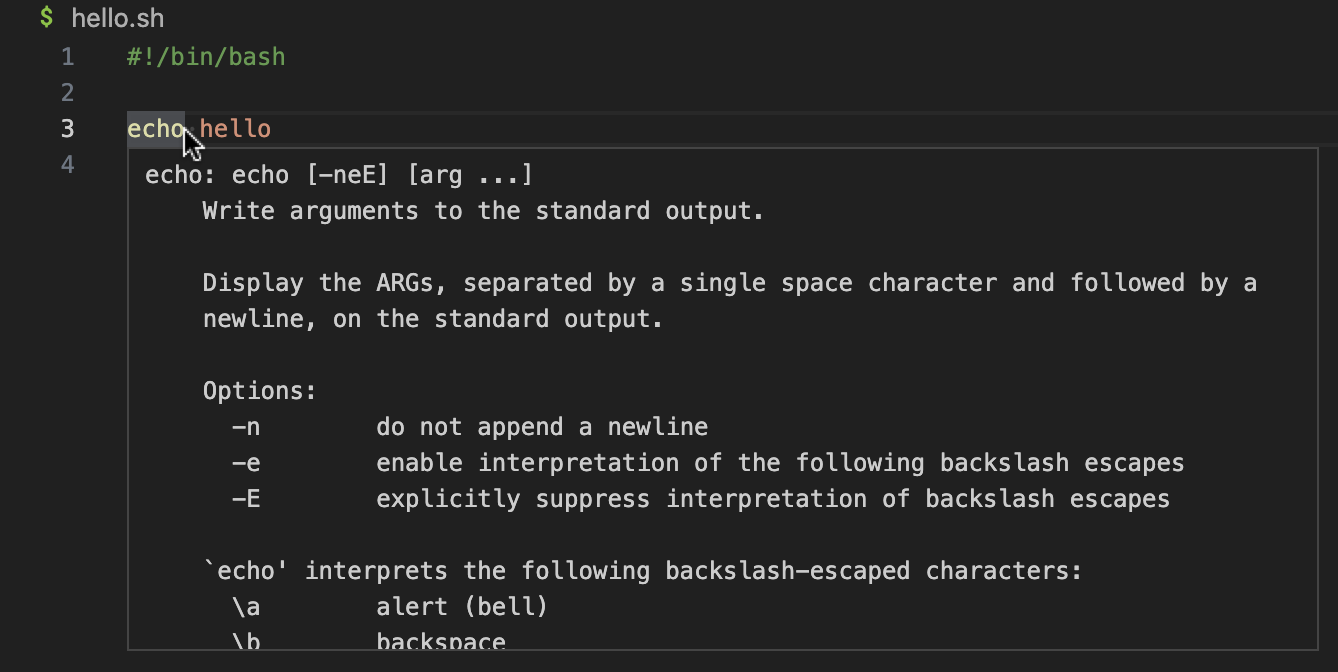Screen dimensions: 1338x672
Task: Click line number 1 in the gutter
Action: tap(68, 57)
